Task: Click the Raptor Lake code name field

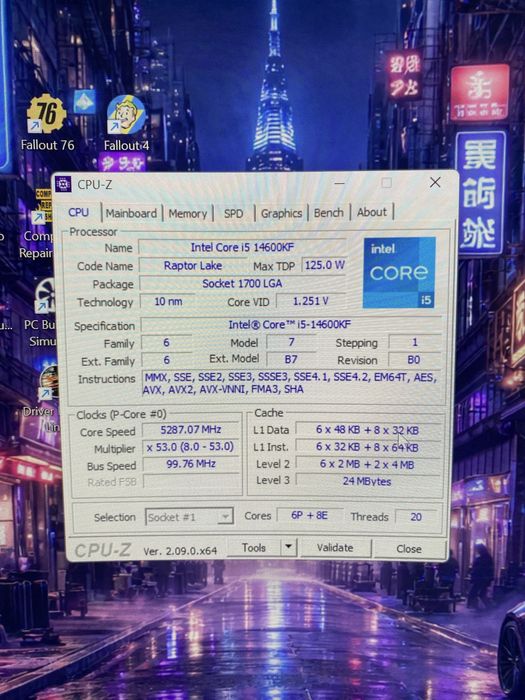Action: [193, 266]
